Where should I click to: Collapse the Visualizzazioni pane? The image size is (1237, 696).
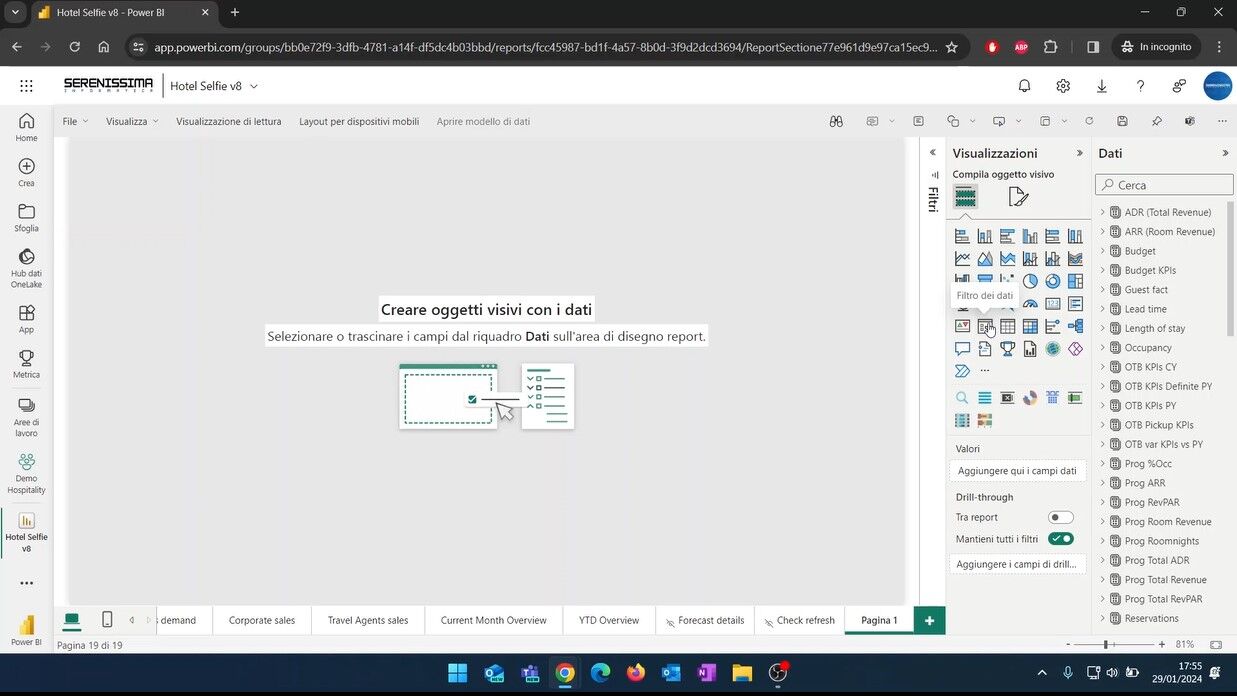tap(1079, 153)
